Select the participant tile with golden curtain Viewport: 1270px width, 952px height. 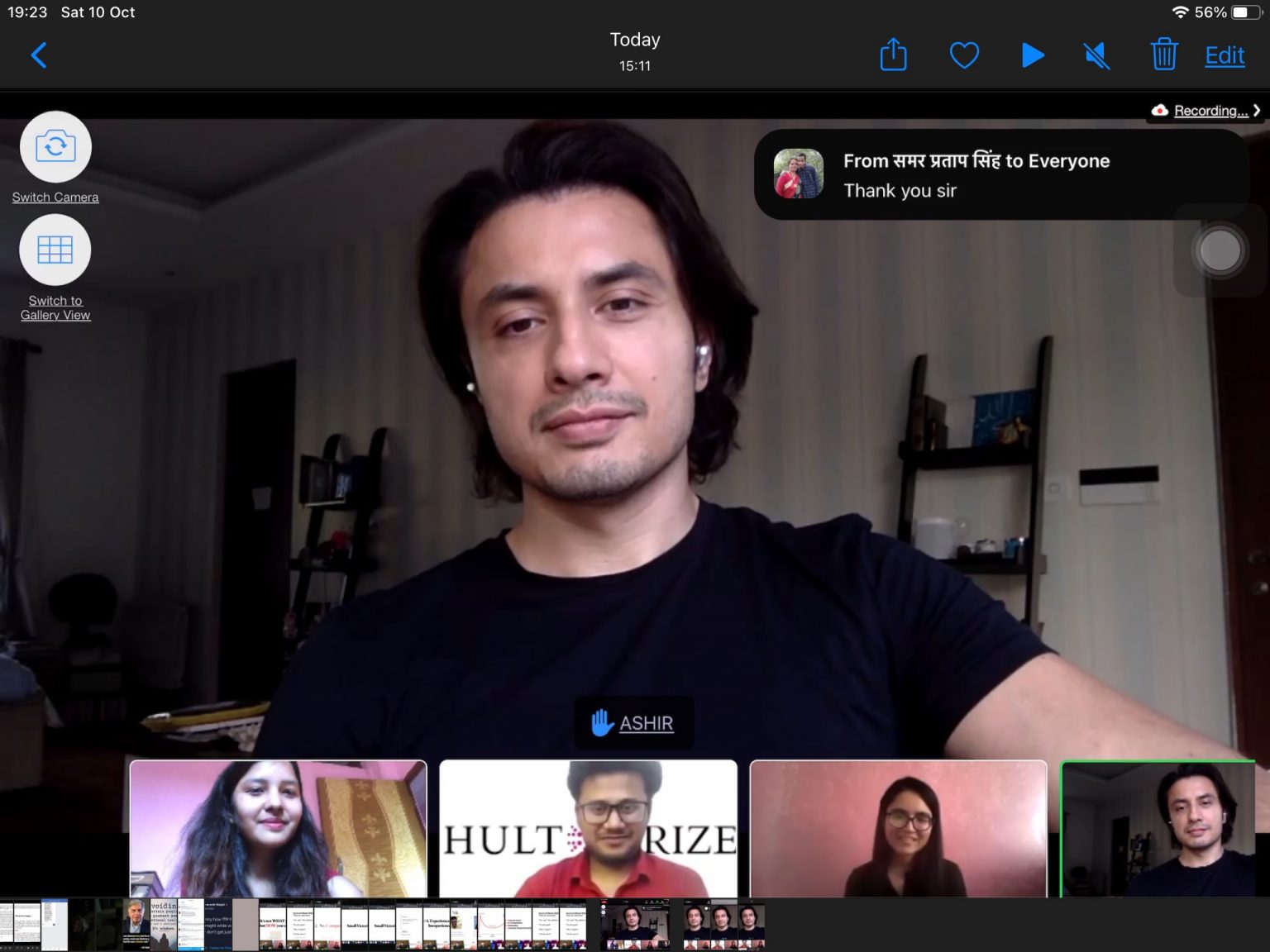coord(279,828)
